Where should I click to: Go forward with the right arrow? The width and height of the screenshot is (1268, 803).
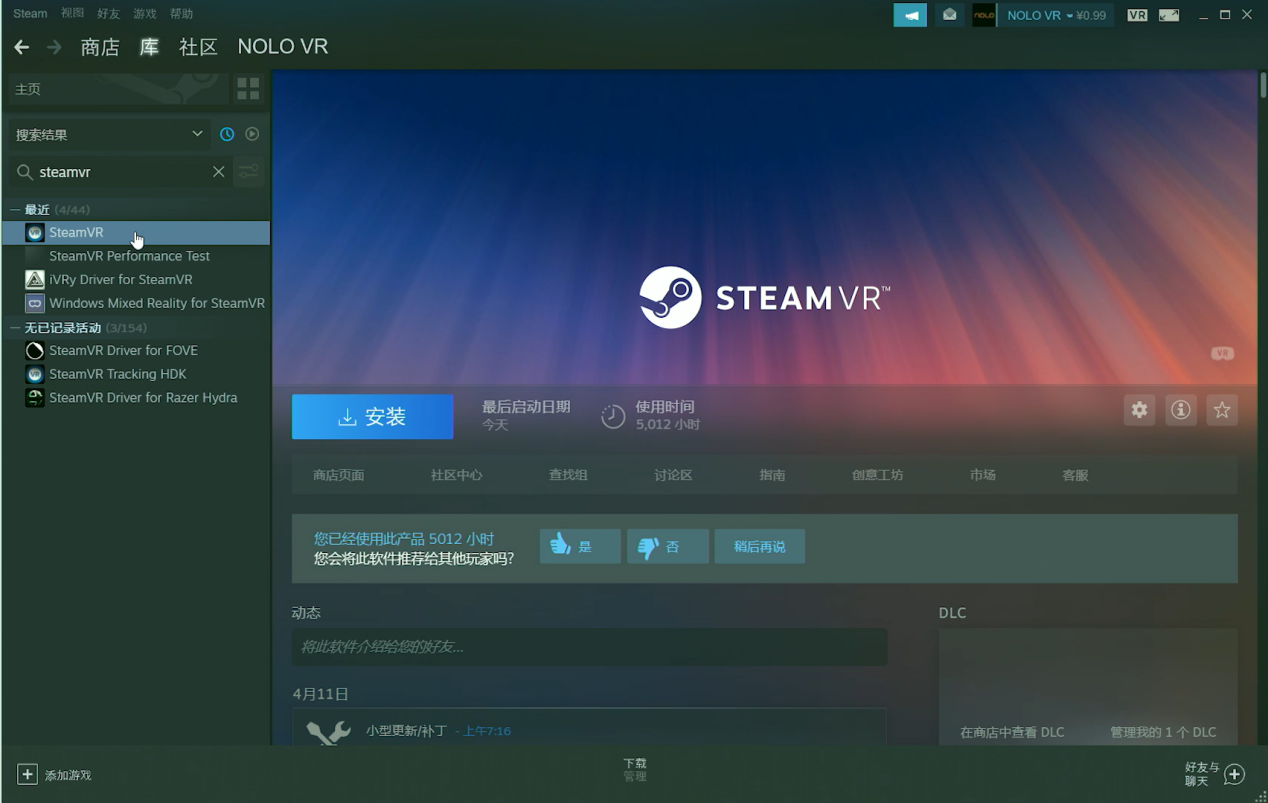coord(54,47)
